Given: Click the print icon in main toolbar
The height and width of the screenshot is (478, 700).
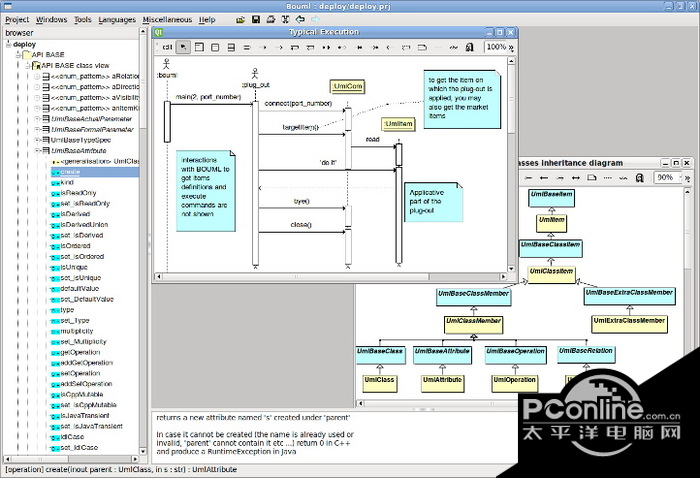Looking at the screenshot, I should click(272, 19).
